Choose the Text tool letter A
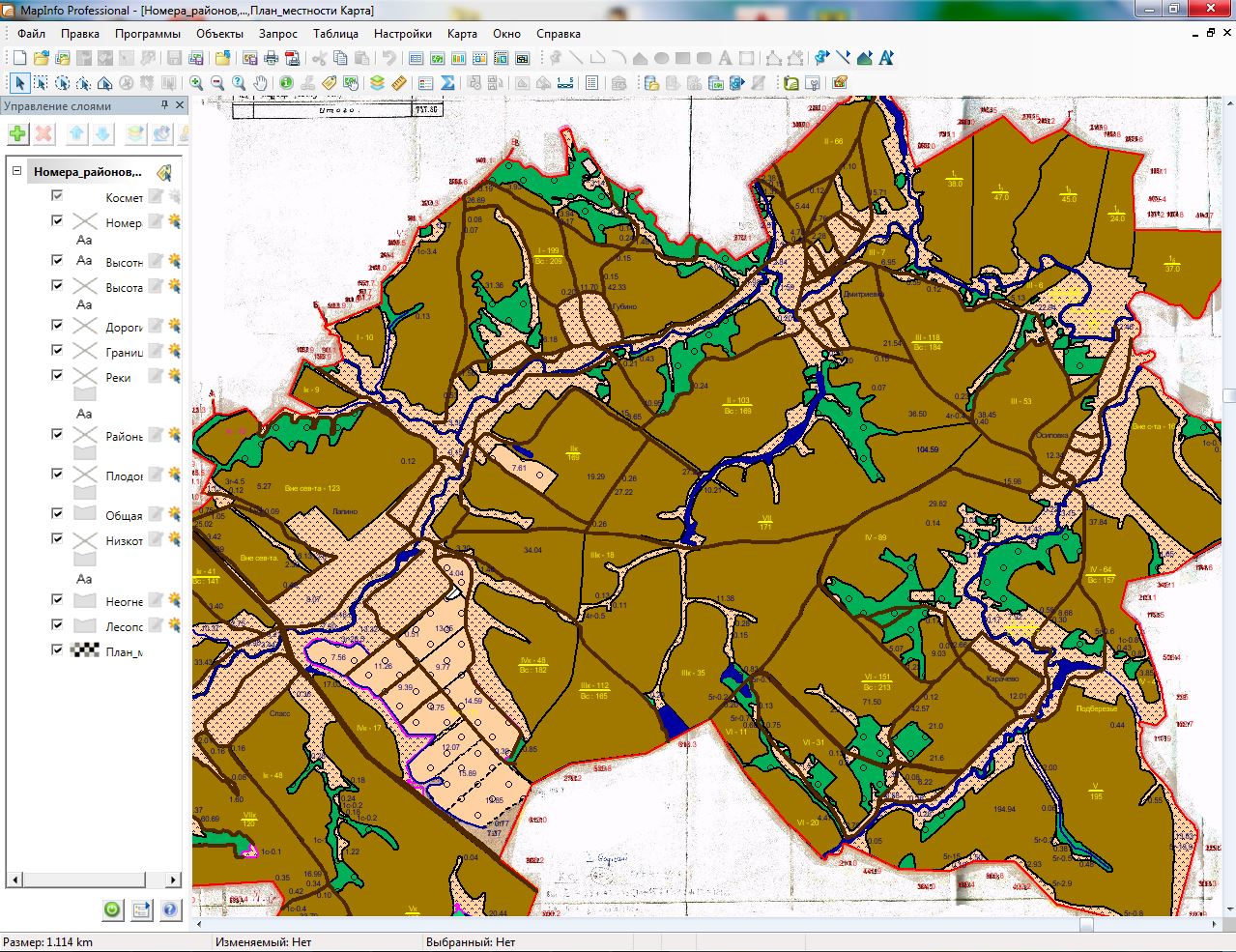Image resolution: width=1236 pixels, height=952 pixels. [x=725, y=58]
